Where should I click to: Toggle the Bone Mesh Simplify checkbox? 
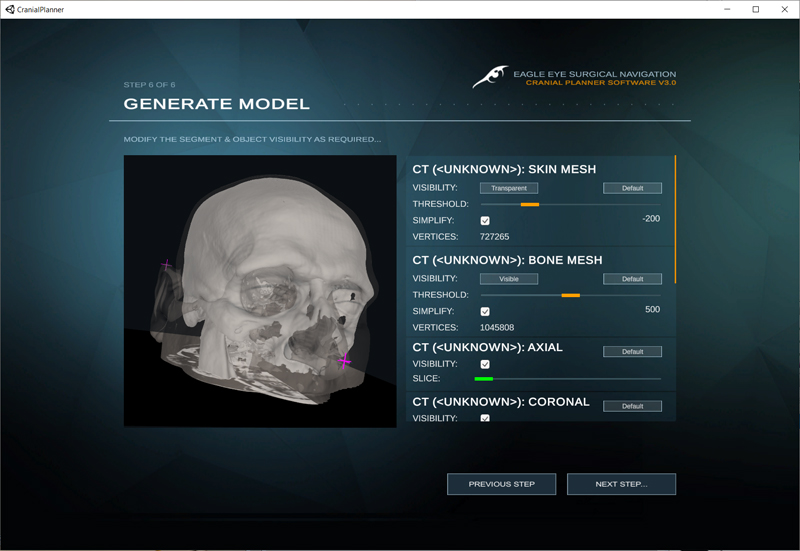tap(485, 311)
